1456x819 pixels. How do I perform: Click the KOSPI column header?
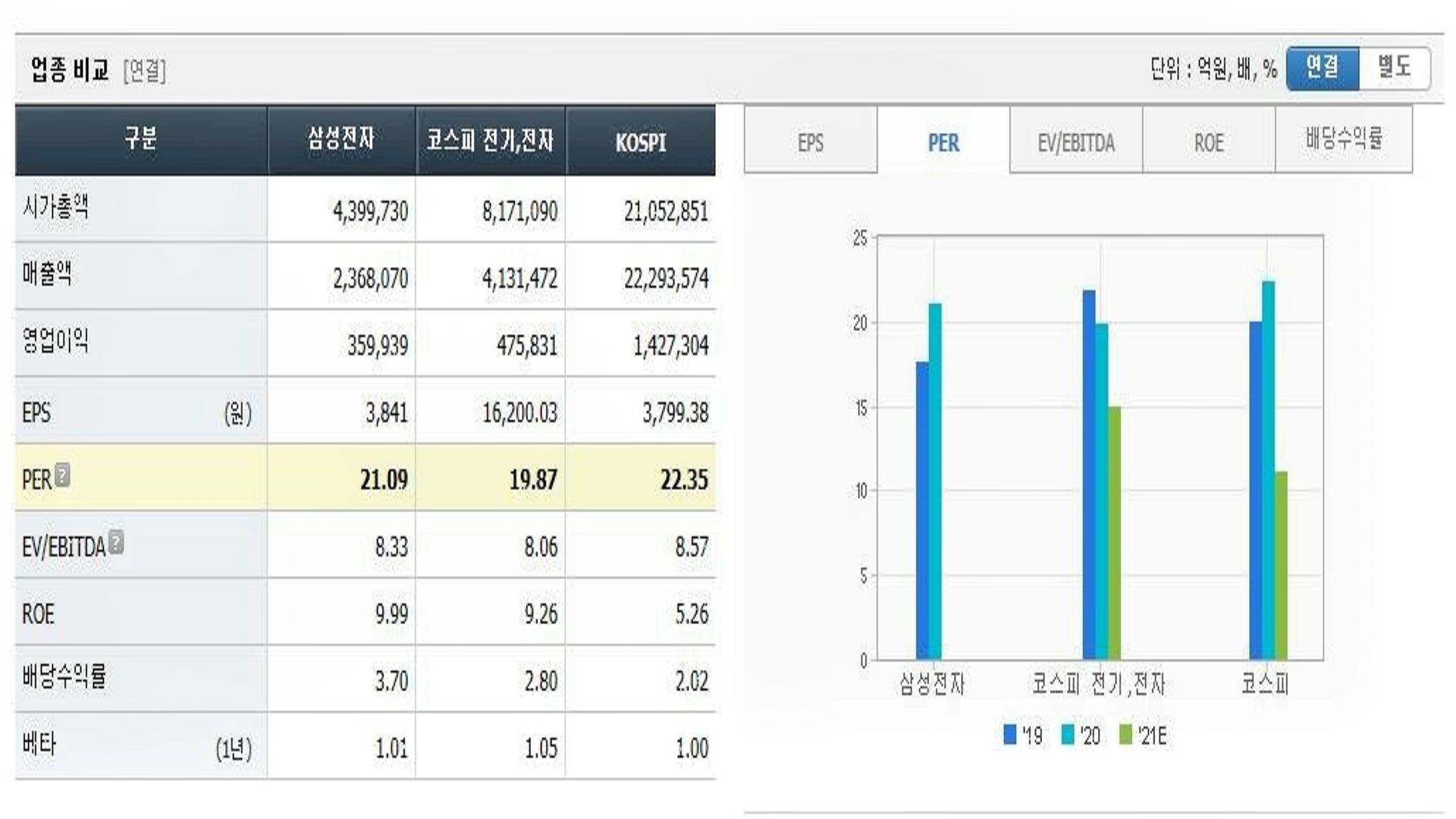click(x=641, y=140)
